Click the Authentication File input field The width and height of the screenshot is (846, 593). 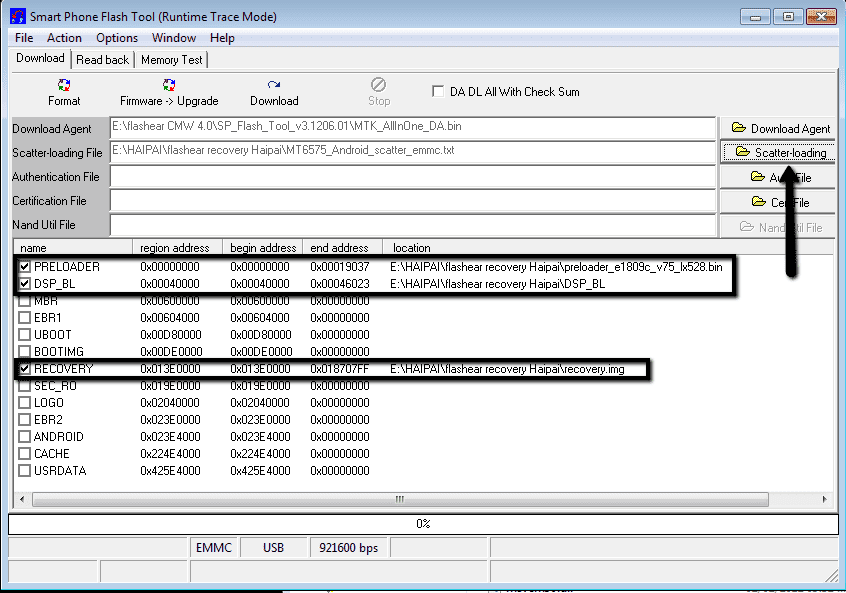pos(413,176)
